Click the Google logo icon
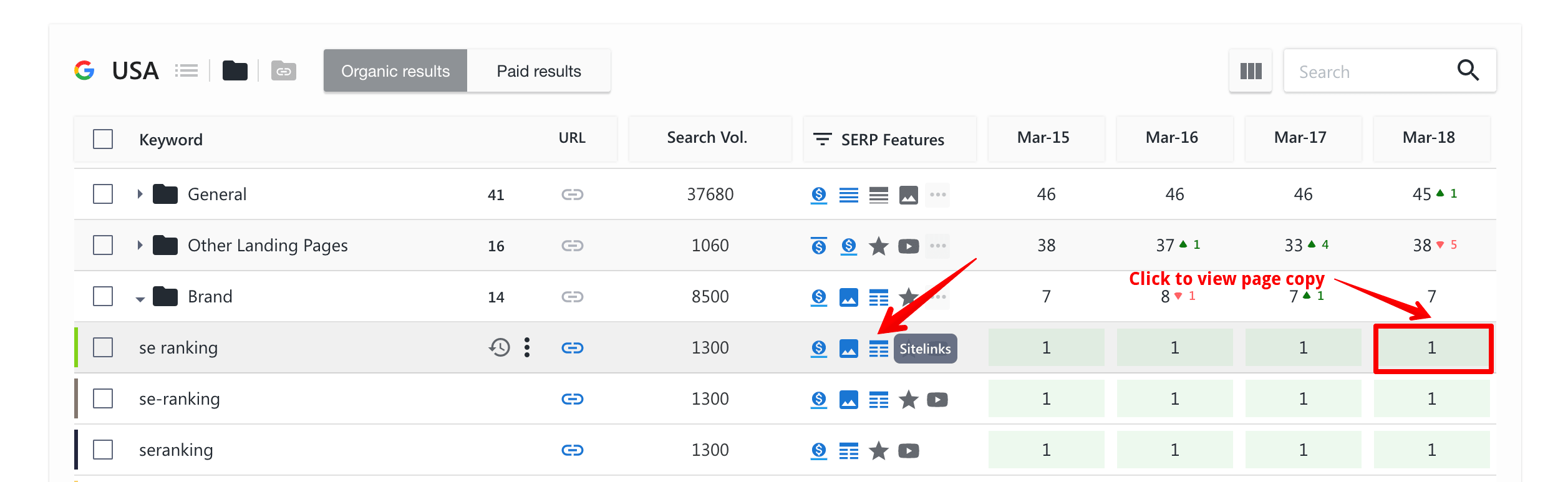Screen dimensions: 1568x482 click(x=84, y=70)
